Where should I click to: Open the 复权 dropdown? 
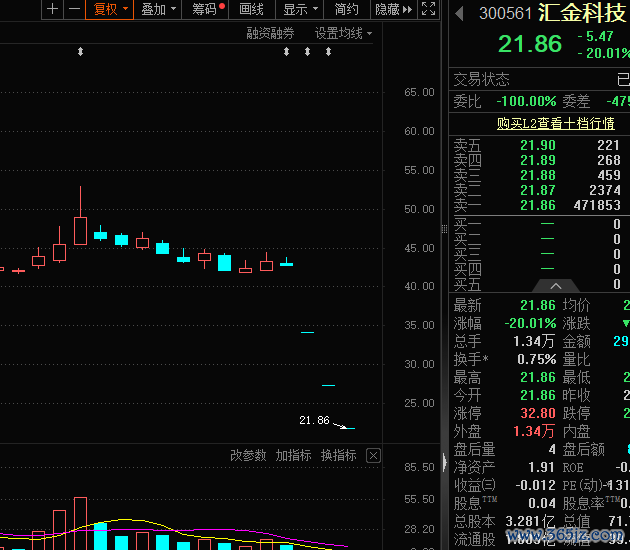(x=109, y=9)
